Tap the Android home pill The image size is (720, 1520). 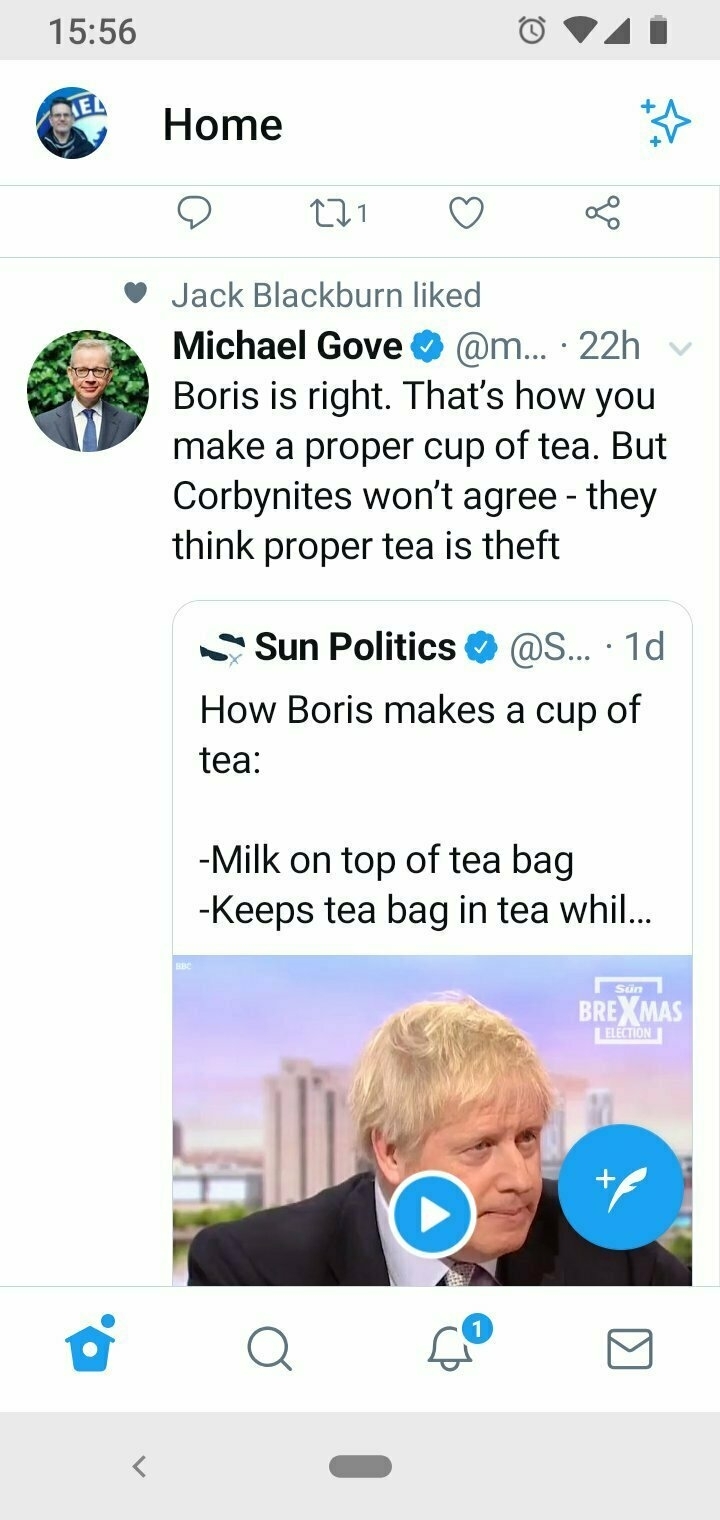coord(360,1466)
